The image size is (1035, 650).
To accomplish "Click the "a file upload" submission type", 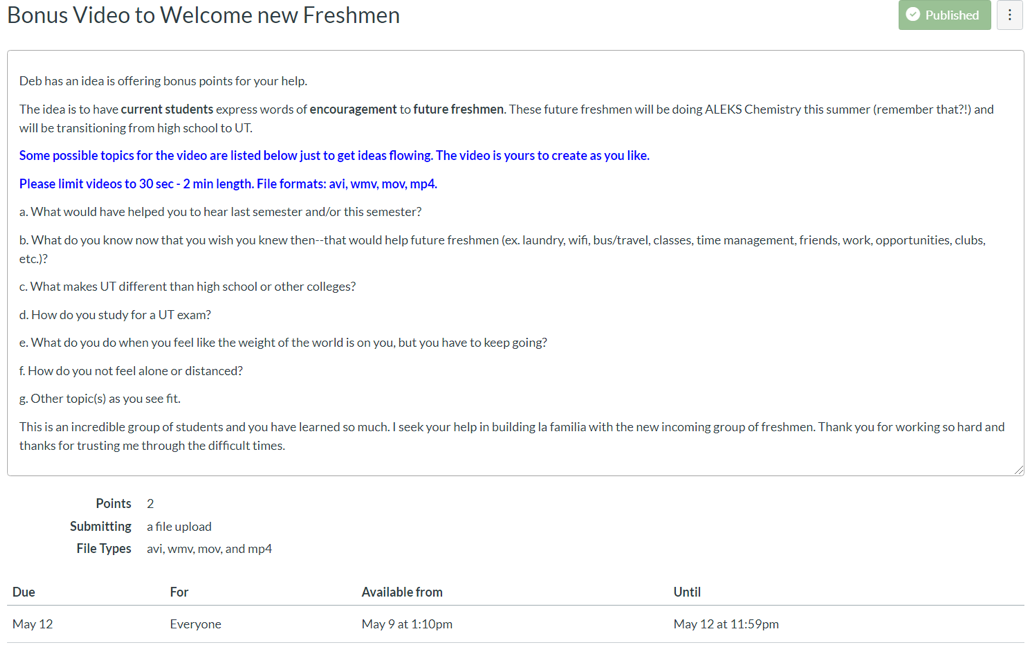I will [x=179, y=527].
